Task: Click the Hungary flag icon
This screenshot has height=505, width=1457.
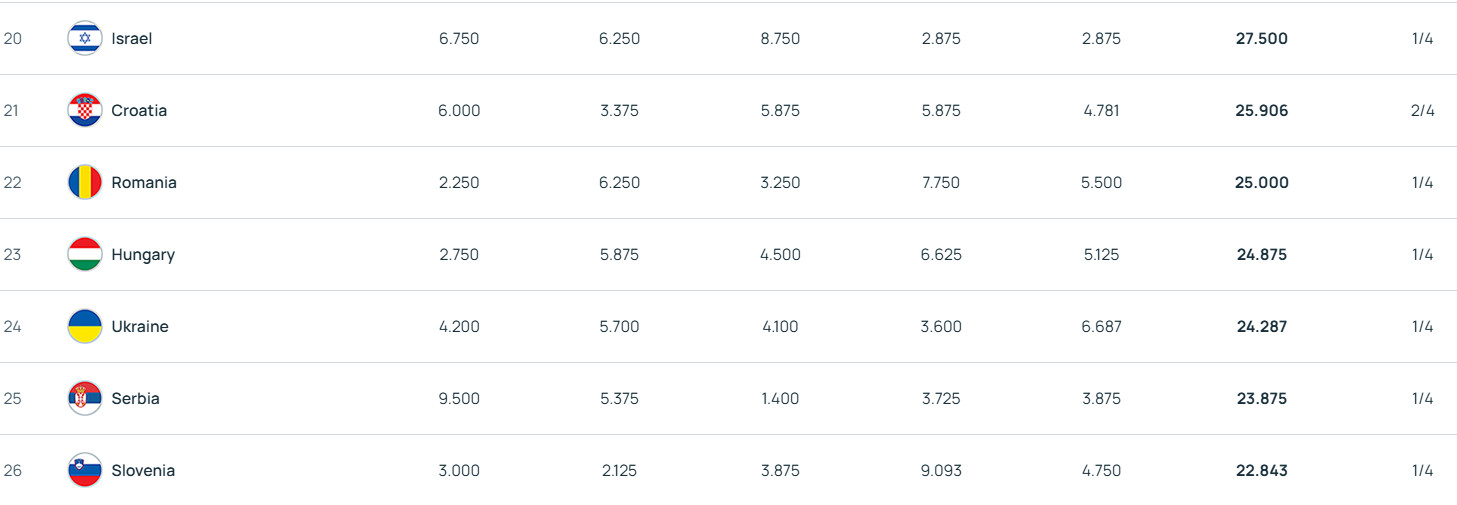Action: tap(84, 254)
